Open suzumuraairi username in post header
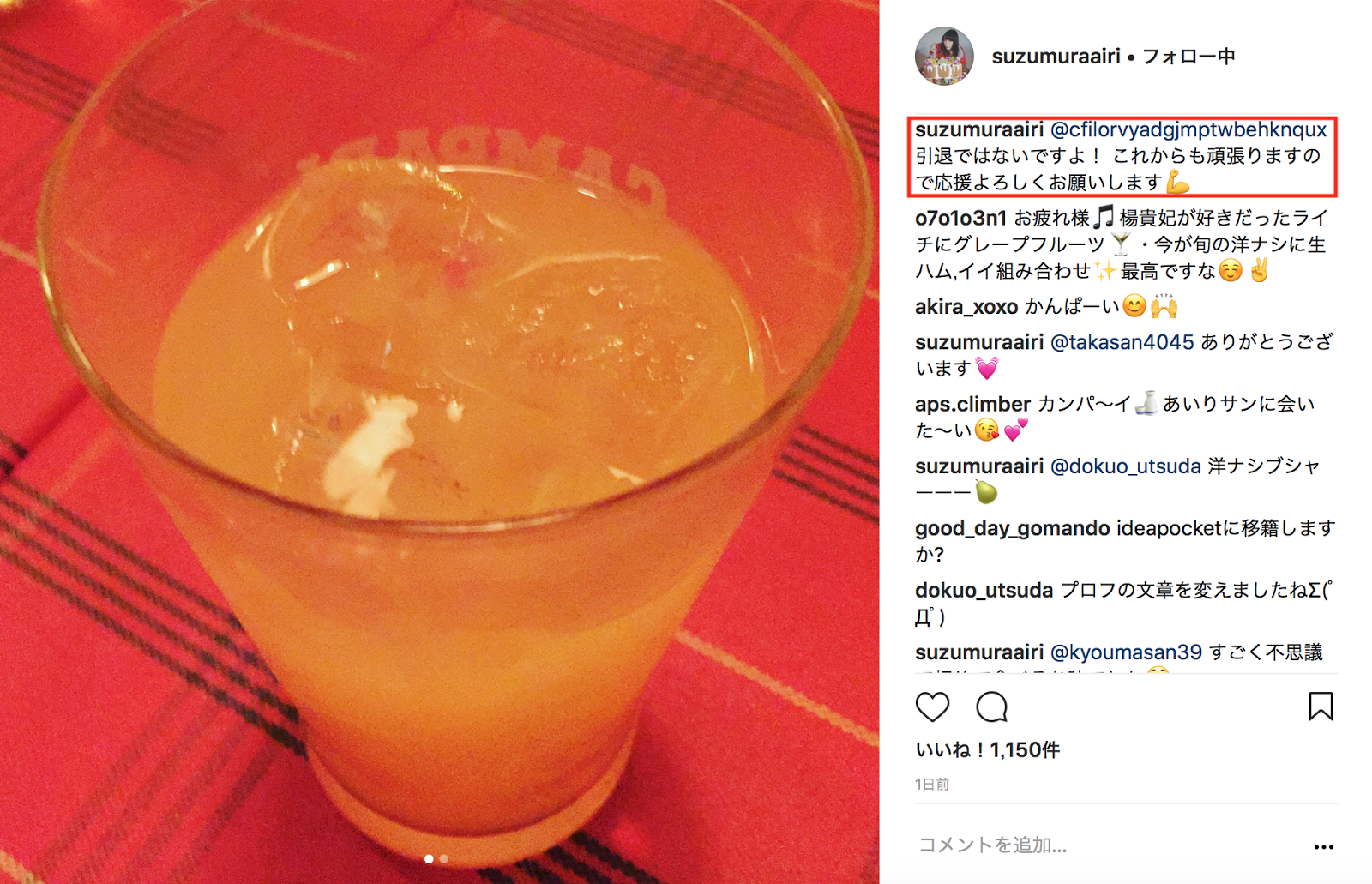The height and width of the screenshot is (884, 1372). 1056,57
